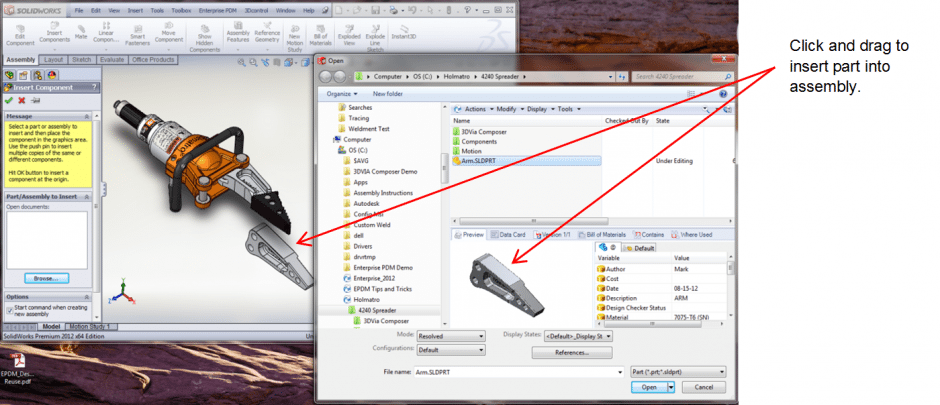Viewport: 940px width, 405px height.
Task: Open the Tools menu in SolidWorks
Action: (x=157, y=10)
